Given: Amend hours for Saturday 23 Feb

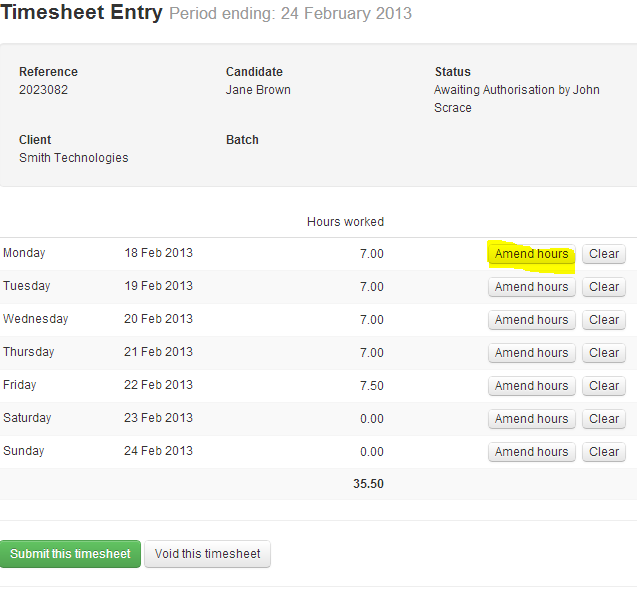Looking at the screenshot, I should click(531, 419).
